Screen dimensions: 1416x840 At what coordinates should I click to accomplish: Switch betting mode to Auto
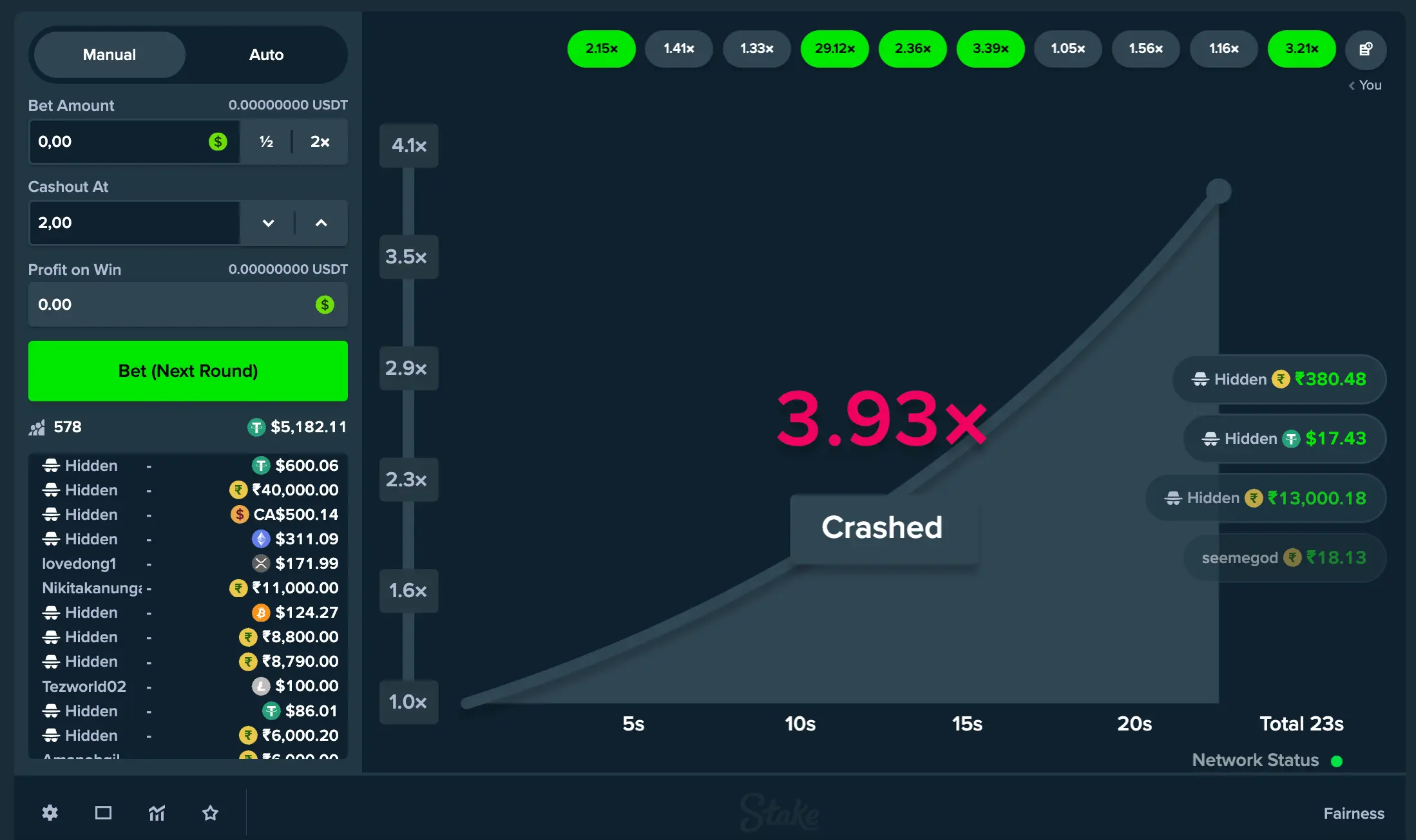[x=266, y=55]
